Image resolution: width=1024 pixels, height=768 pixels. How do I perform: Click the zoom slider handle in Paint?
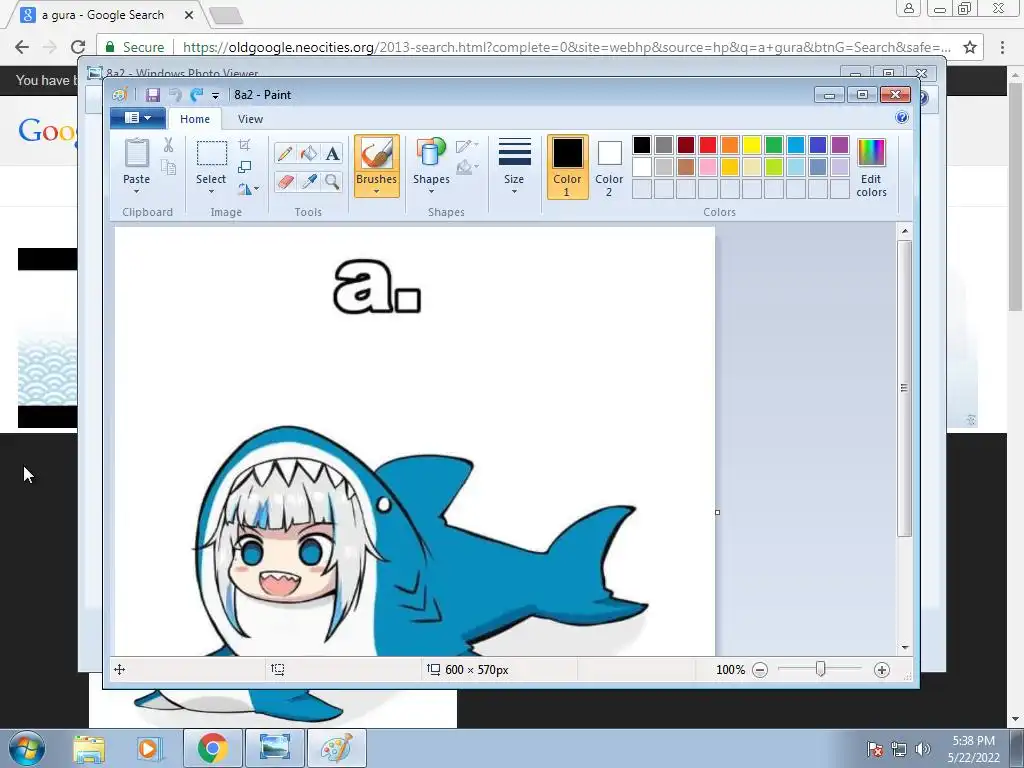point(821,669)
